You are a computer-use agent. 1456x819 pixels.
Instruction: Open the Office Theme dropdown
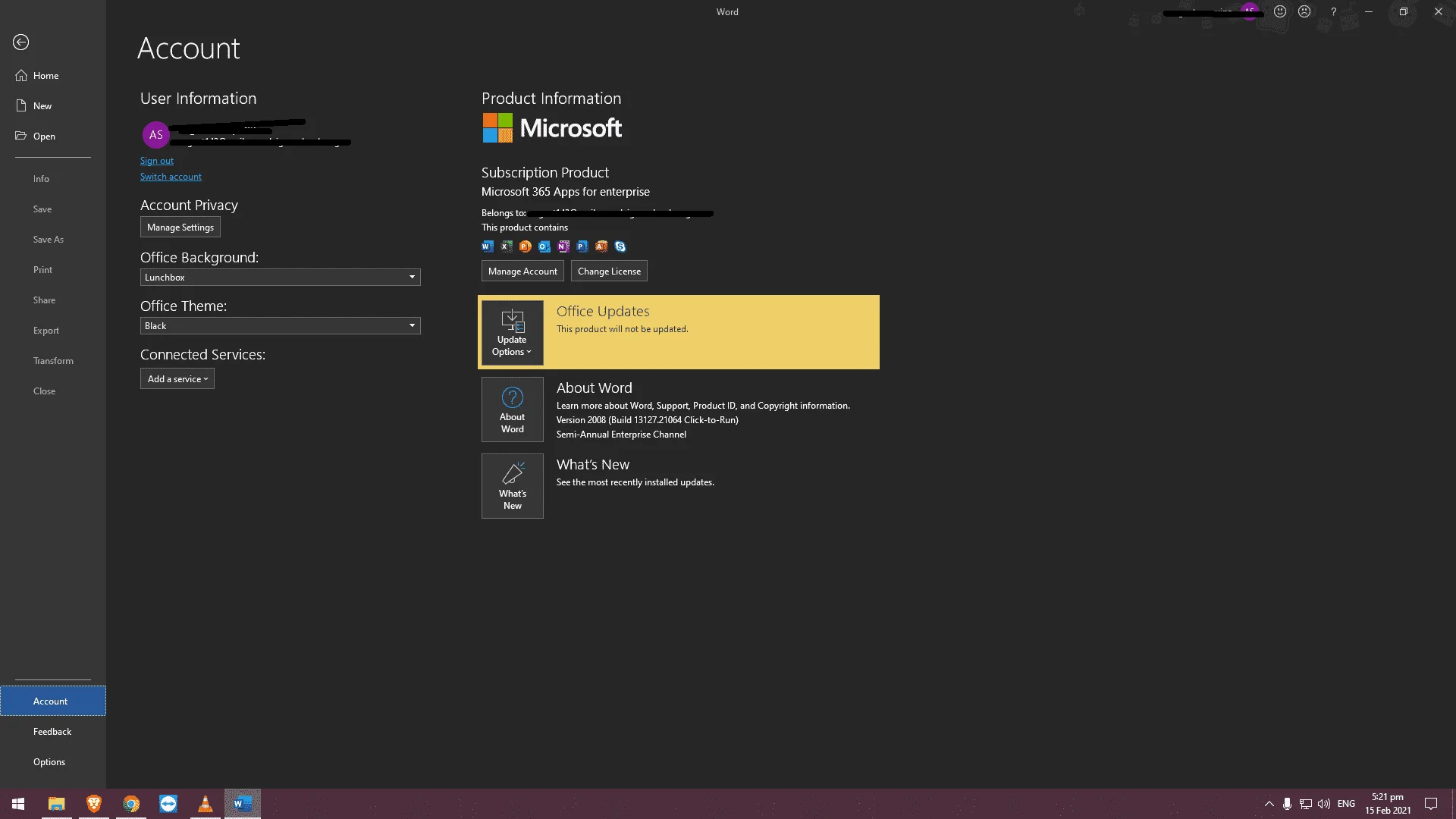tap(281, 326)
